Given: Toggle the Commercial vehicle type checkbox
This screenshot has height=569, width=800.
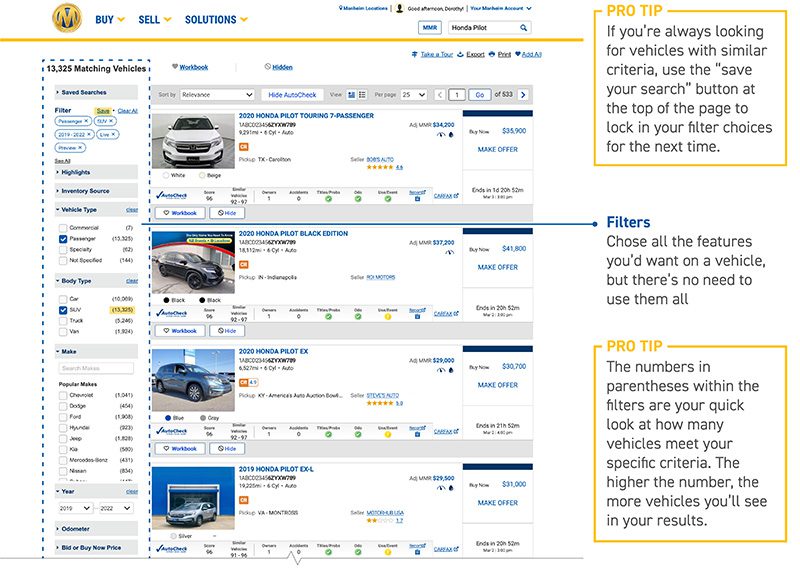Looking at the screenshot, I should [x=63, y=228].
